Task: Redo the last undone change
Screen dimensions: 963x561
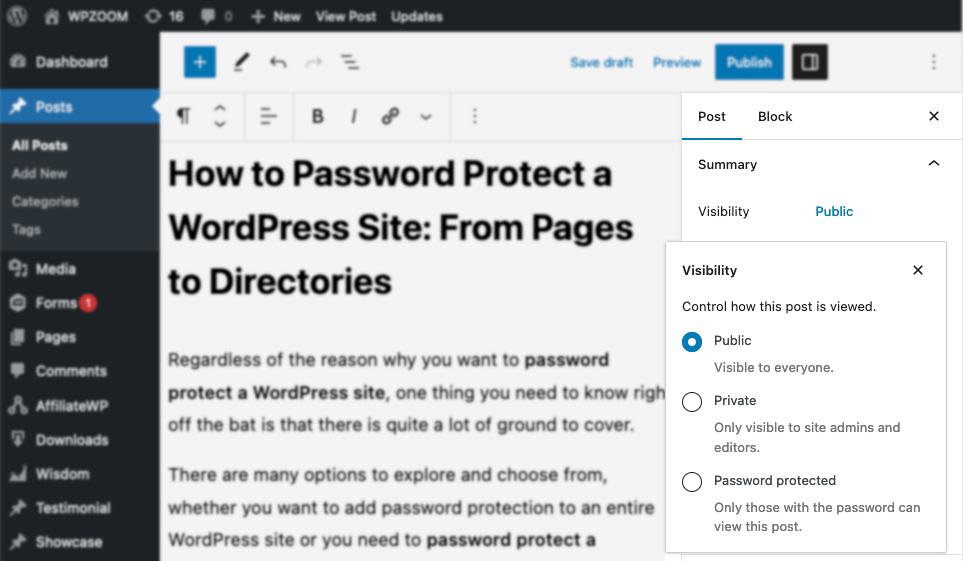Action: [x=314, y=62]
